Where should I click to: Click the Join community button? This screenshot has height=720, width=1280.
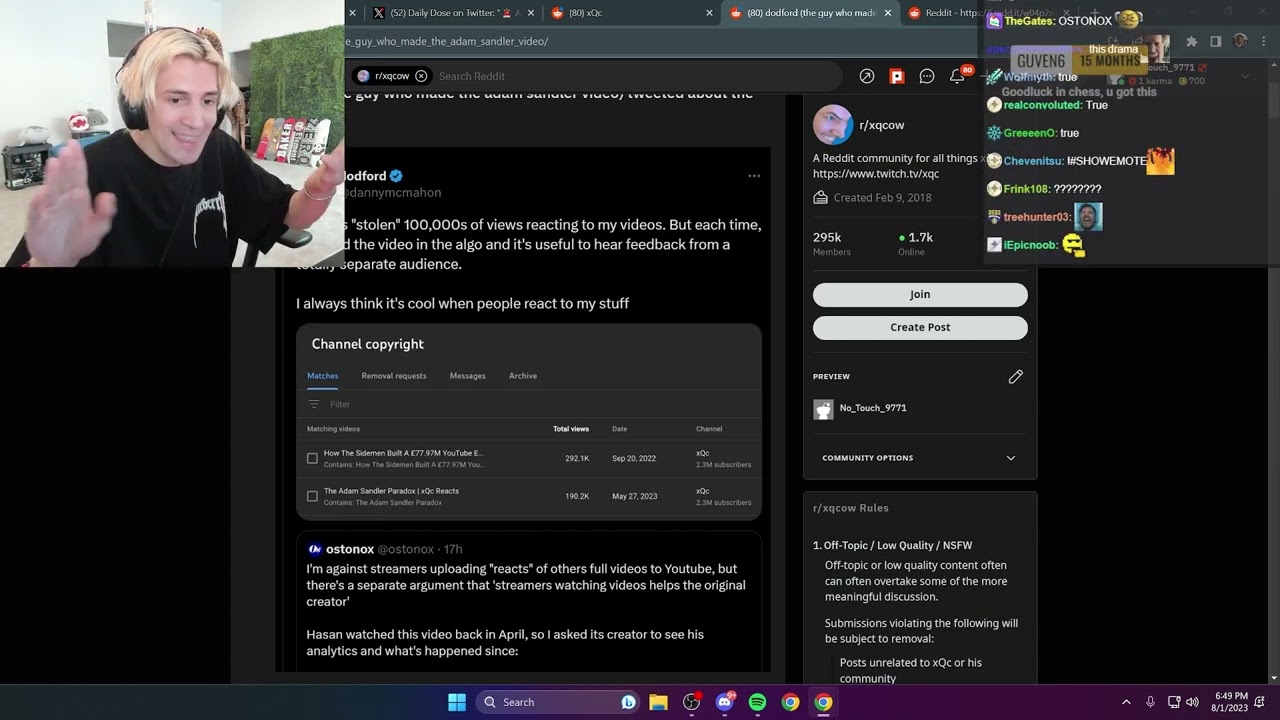coord(920,294)
